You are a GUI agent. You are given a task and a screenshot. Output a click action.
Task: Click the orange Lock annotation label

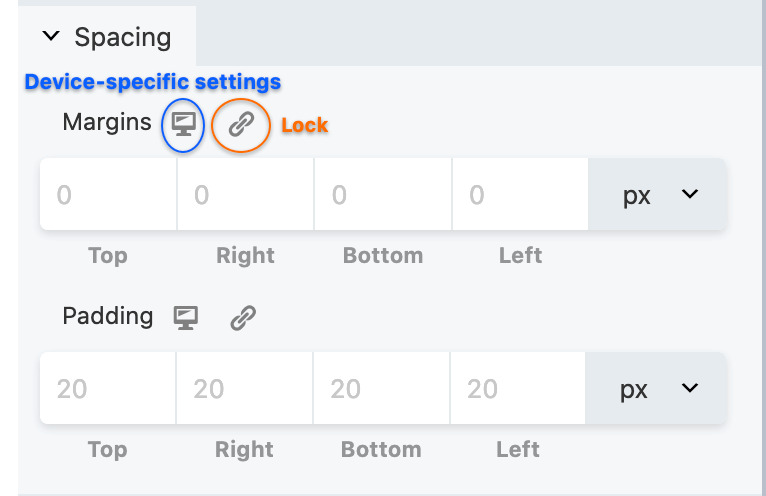pyautogui.click(x=305, y=125)
